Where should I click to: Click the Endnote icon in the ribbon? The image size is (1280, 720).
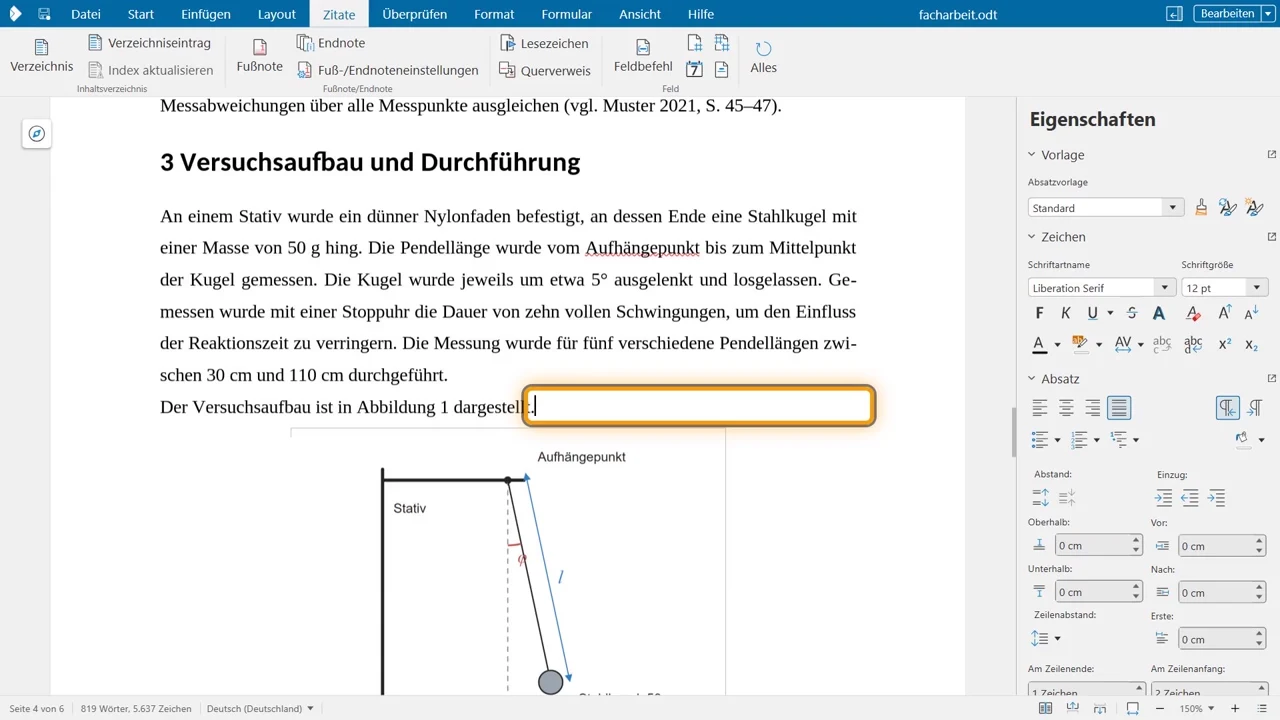point(305,43)
